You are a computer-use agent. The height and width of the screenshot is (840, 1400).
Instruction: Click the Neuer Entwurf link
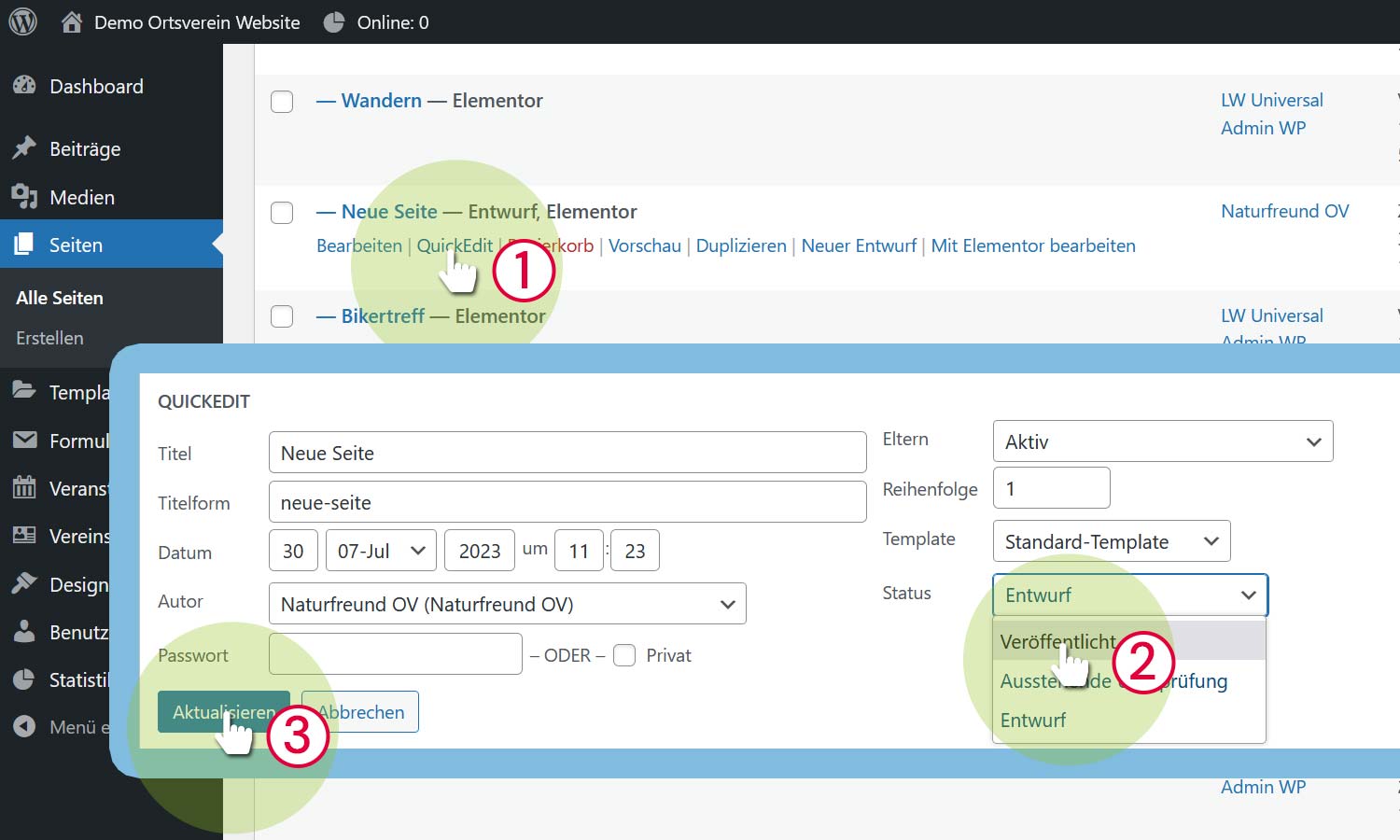pyautogui.click(x=859, y=245)
